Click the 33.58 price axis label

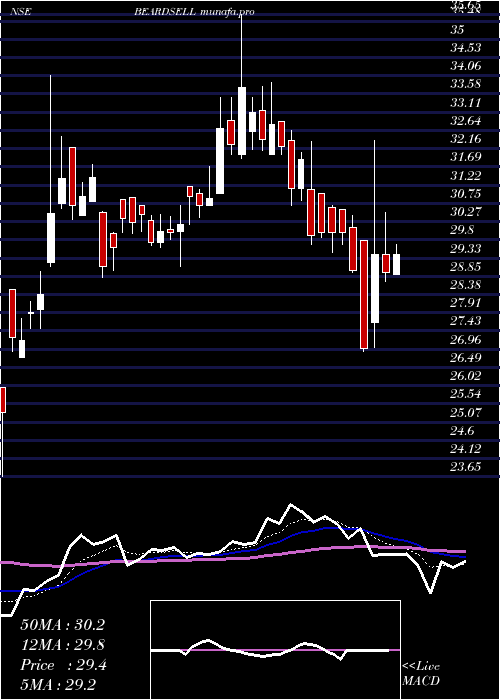coord(465,84)
